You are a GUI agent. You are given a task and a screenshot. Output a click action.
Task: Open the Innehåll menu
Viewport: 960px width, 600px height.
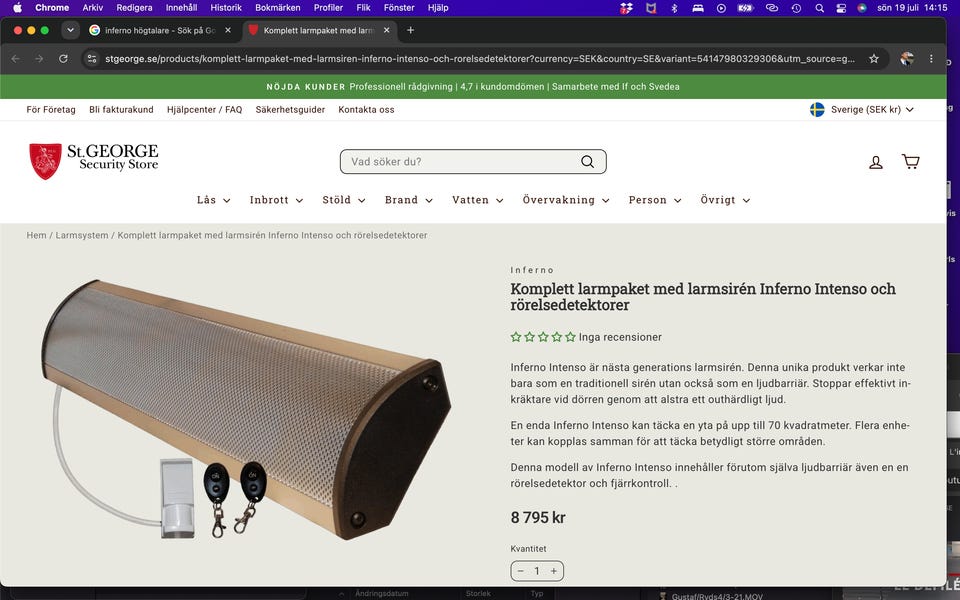tap(181, 8)
